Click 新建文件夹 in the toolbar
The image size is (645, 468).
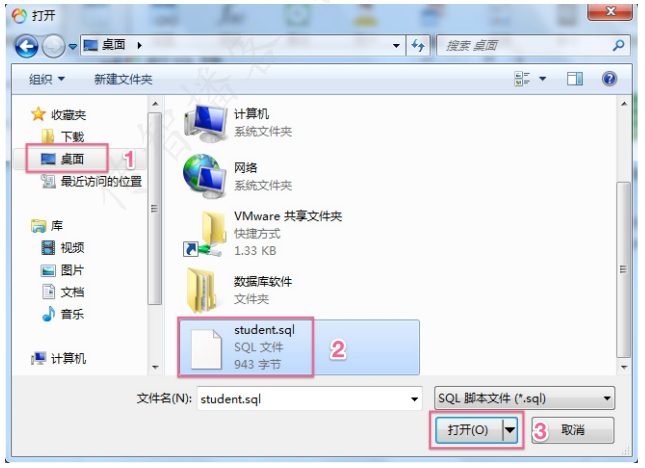pyautogui.click(x=123, y=79)
